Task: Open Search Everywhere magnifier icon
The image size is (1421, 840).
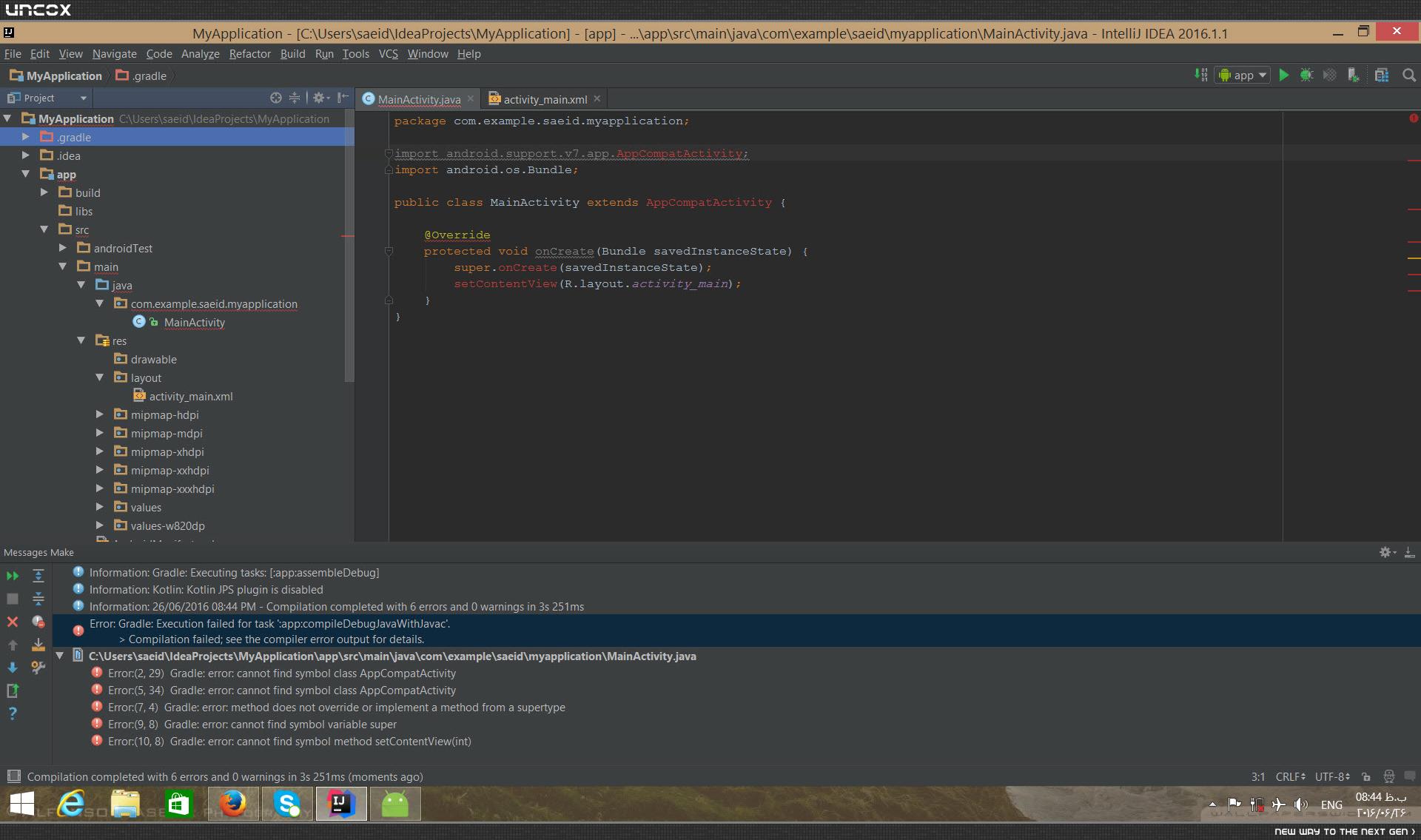Action: point(1409,75)
